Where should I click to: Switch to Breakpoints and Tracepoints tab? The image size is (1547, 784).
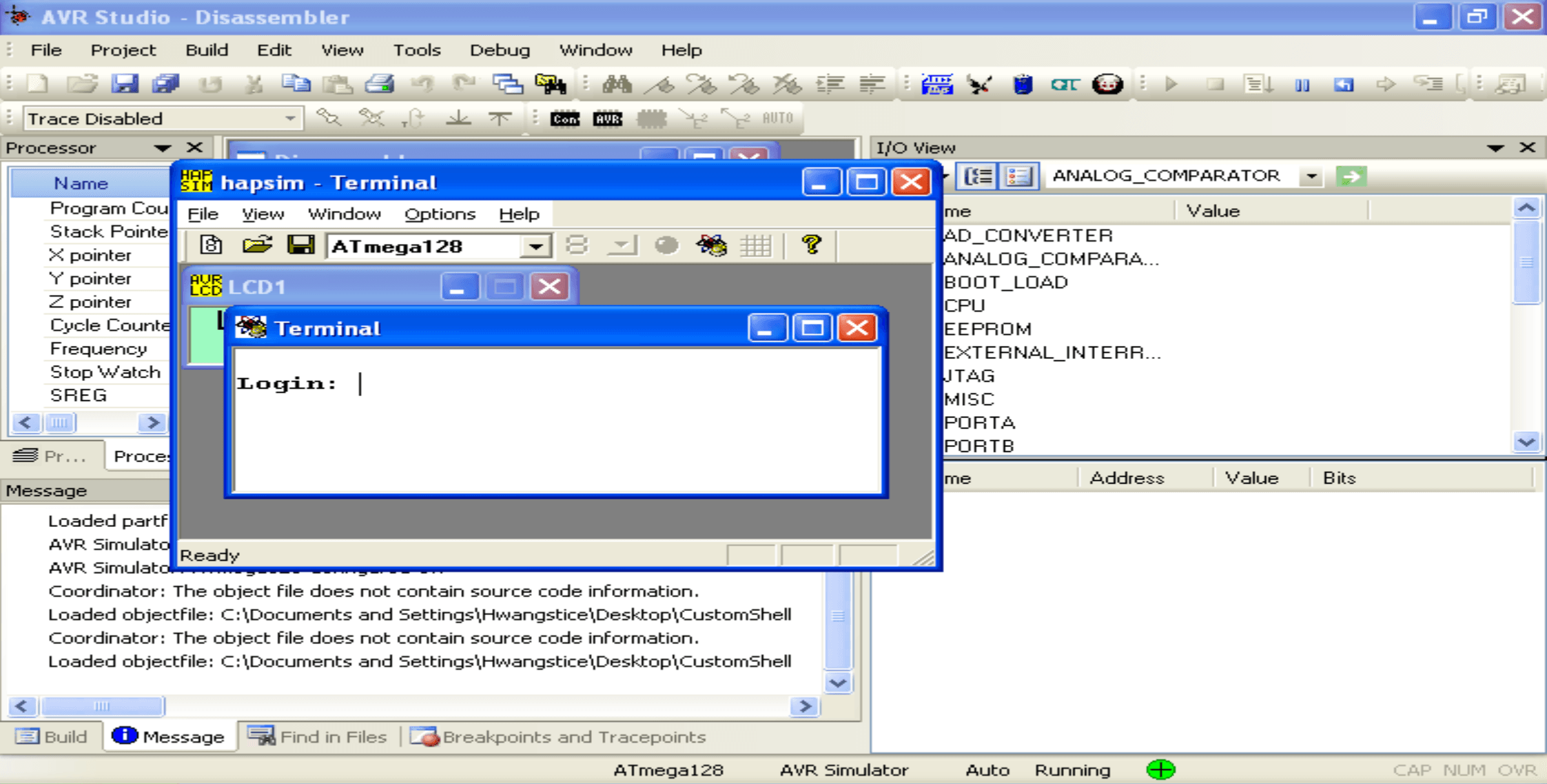click(x=558, y=736)
